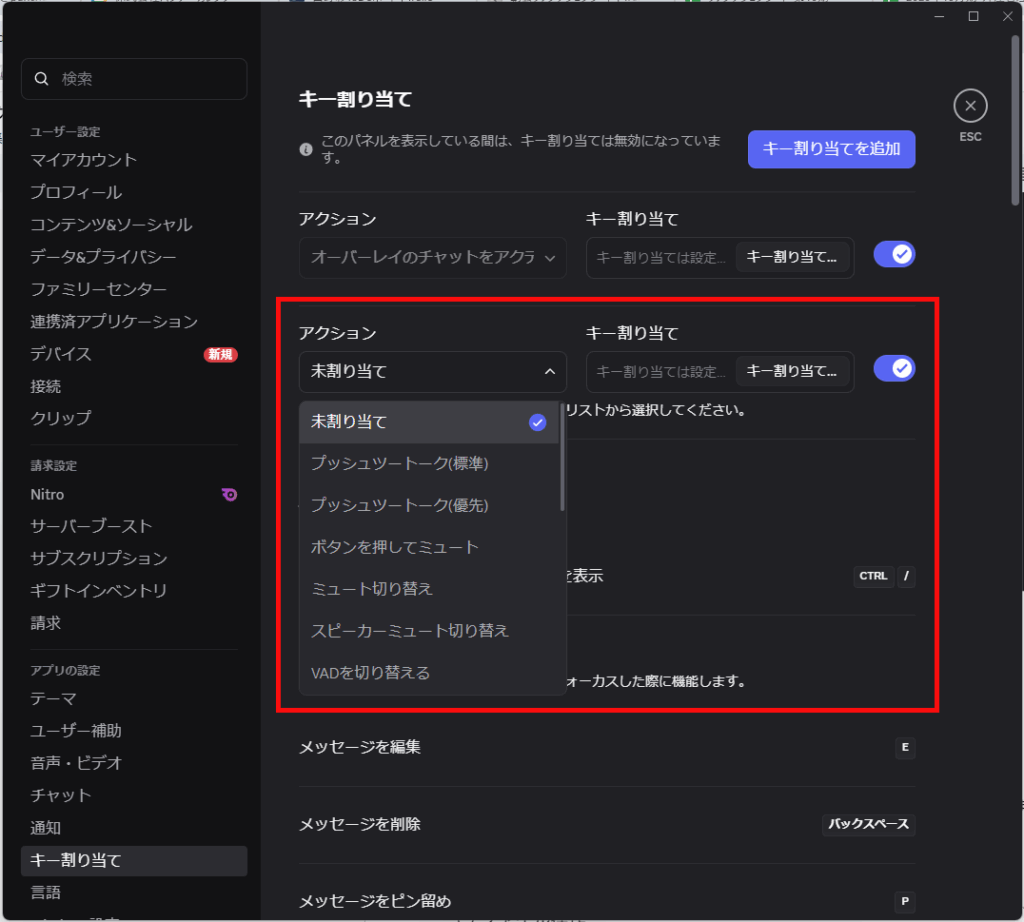Click the Nitro badge icon in sidebar
1024x922 pixels.
229,494
